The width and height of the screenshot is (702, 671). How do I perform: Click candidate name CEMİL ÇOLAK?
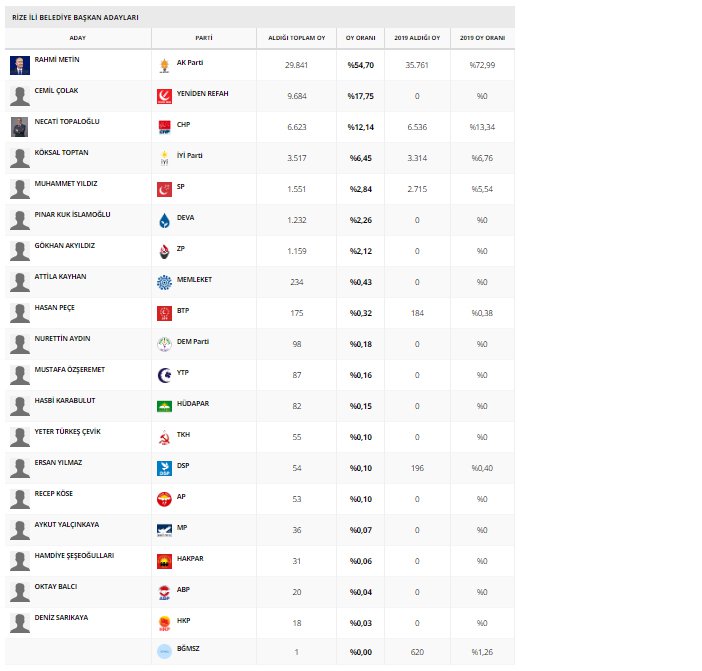point(56,90)
